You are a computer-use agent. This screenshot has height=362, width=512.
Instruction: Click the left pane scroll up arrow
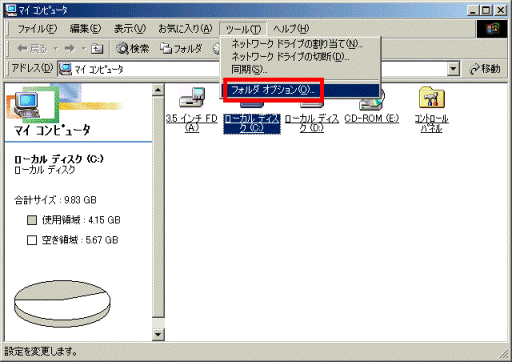158,90
